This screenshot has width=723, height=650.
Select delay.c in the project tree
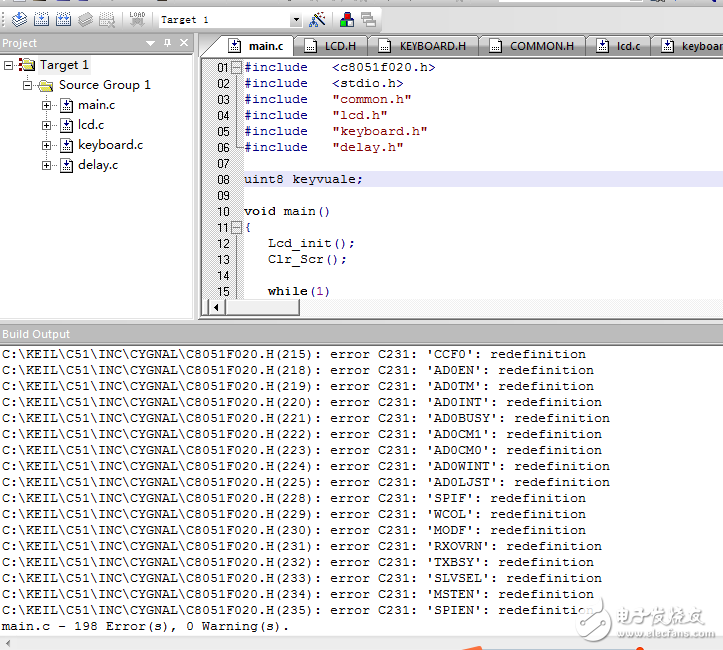pyautogui.click(x=97, y=165)
